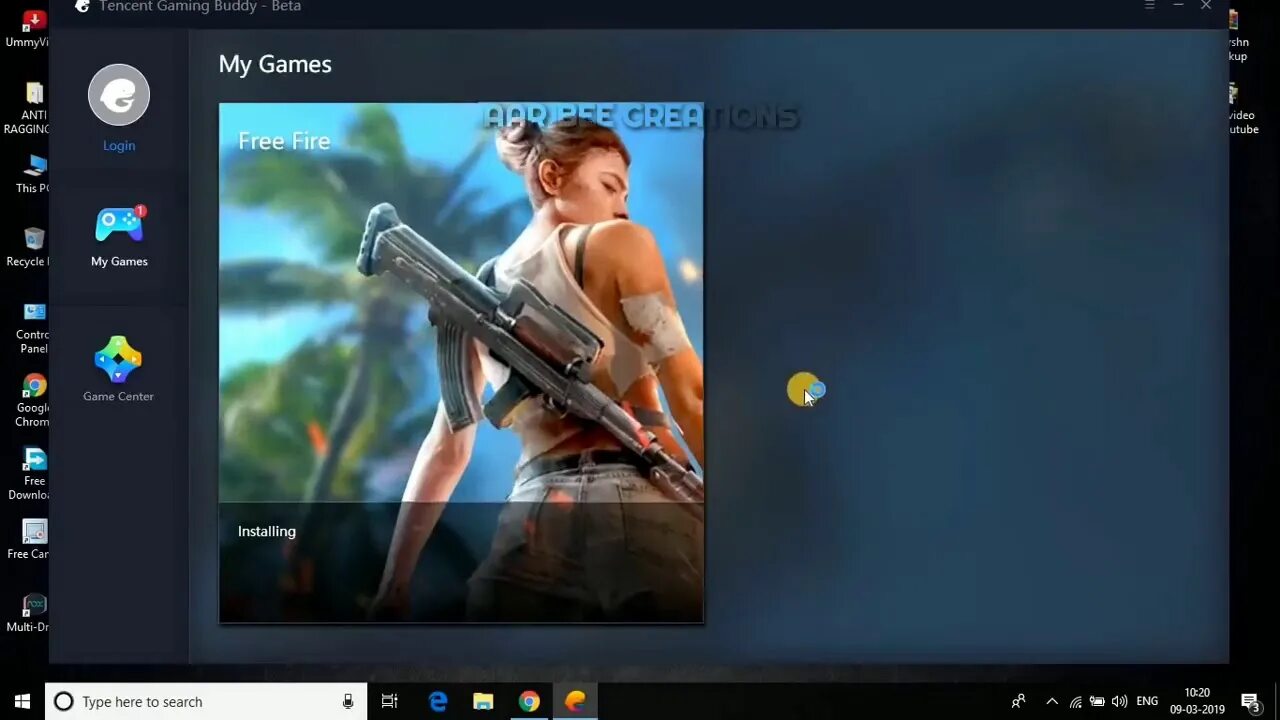
Task: Click the Free Fire title text
Action: (x=284, y=141)
